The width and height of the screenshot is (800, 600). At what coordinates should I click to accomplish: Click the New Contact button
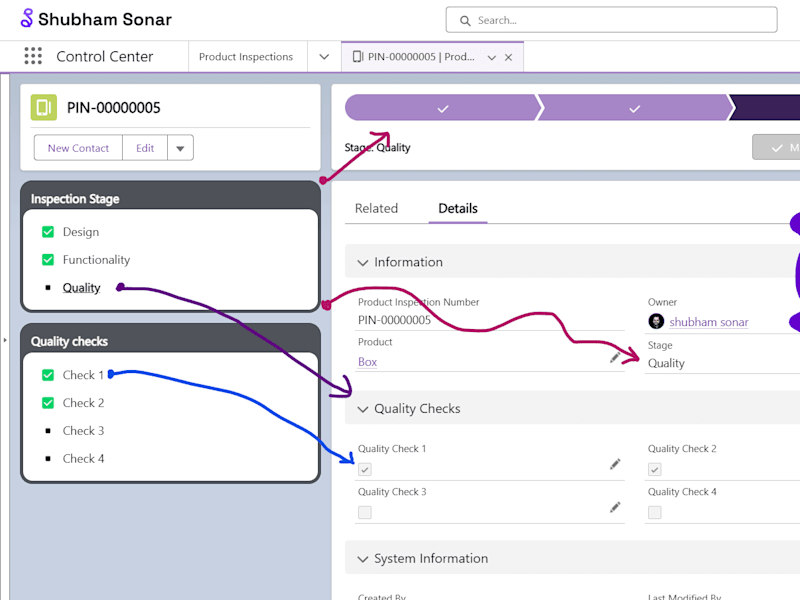click(x=78, y=148)
